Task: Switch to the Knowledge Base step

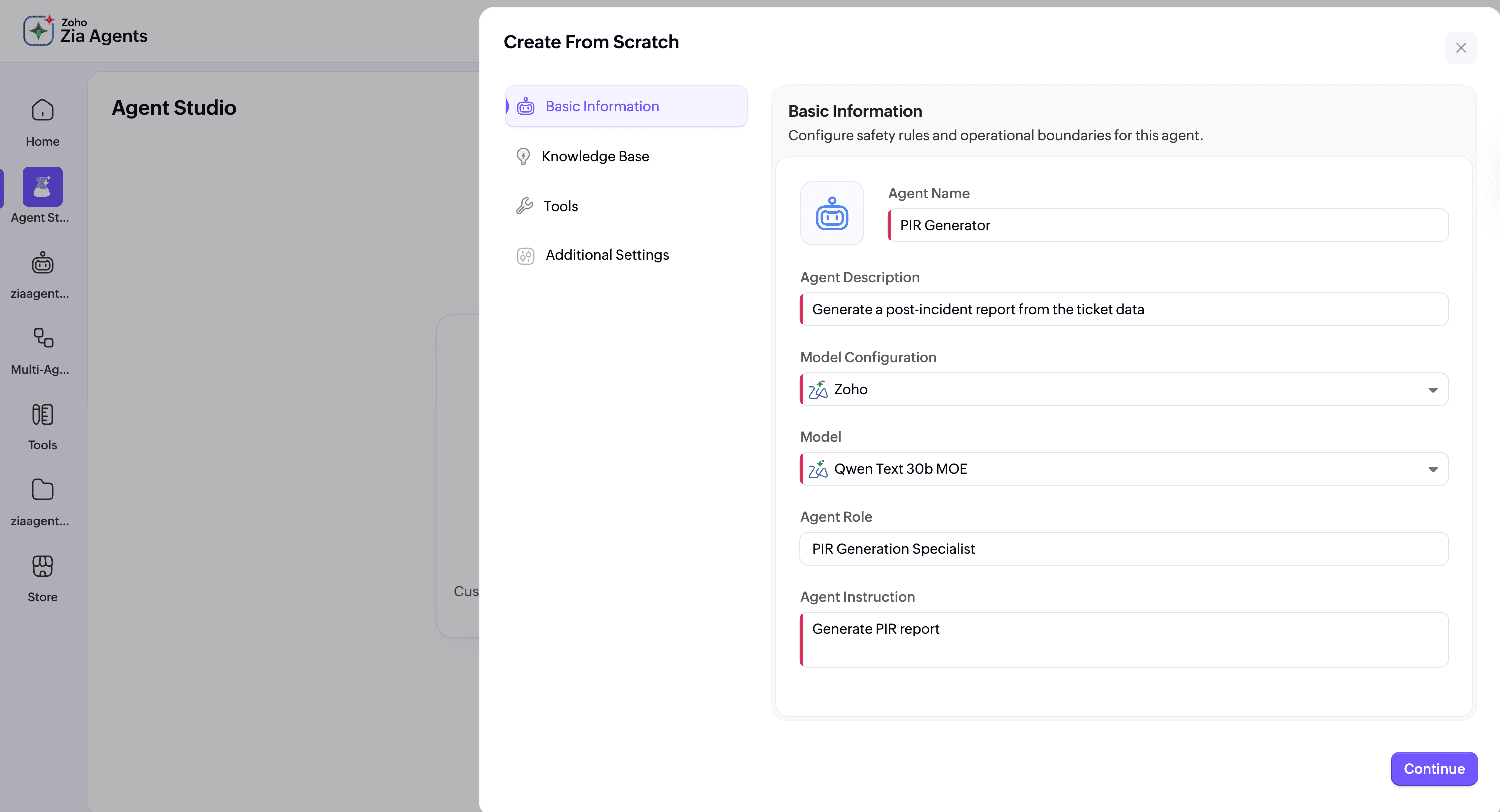Action: [595, 157]
